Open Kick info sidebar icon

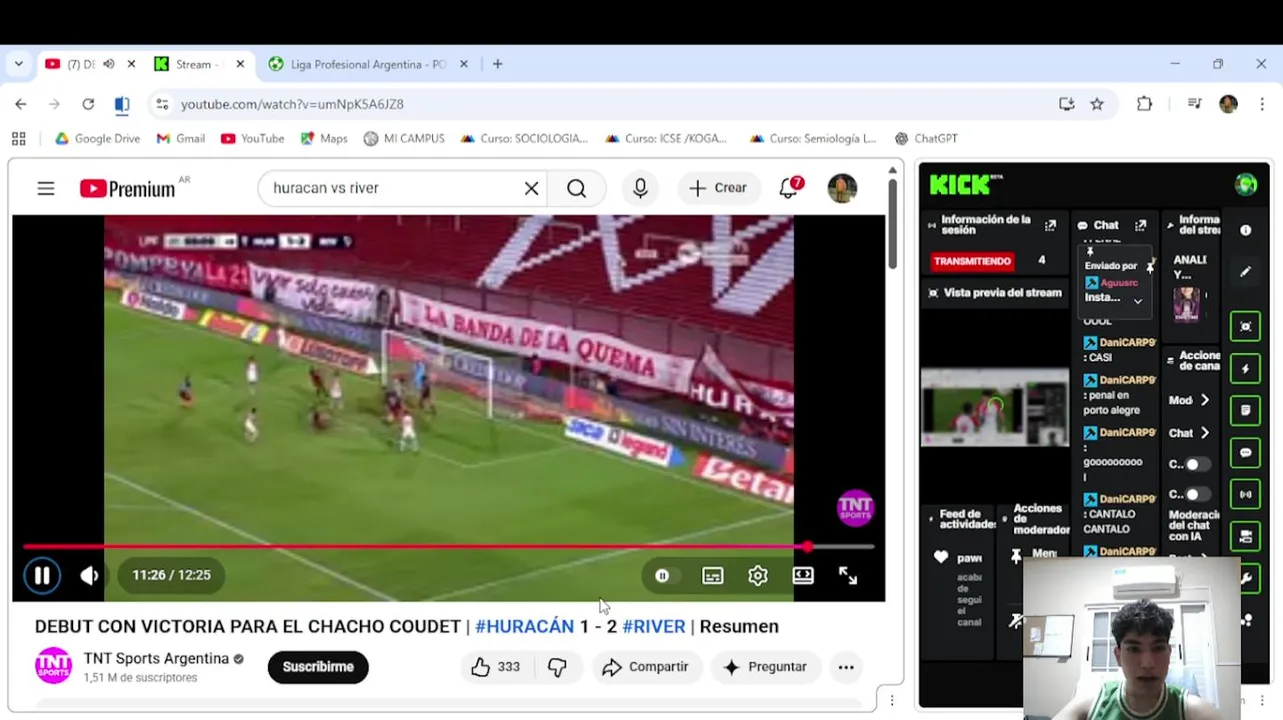1245,230
